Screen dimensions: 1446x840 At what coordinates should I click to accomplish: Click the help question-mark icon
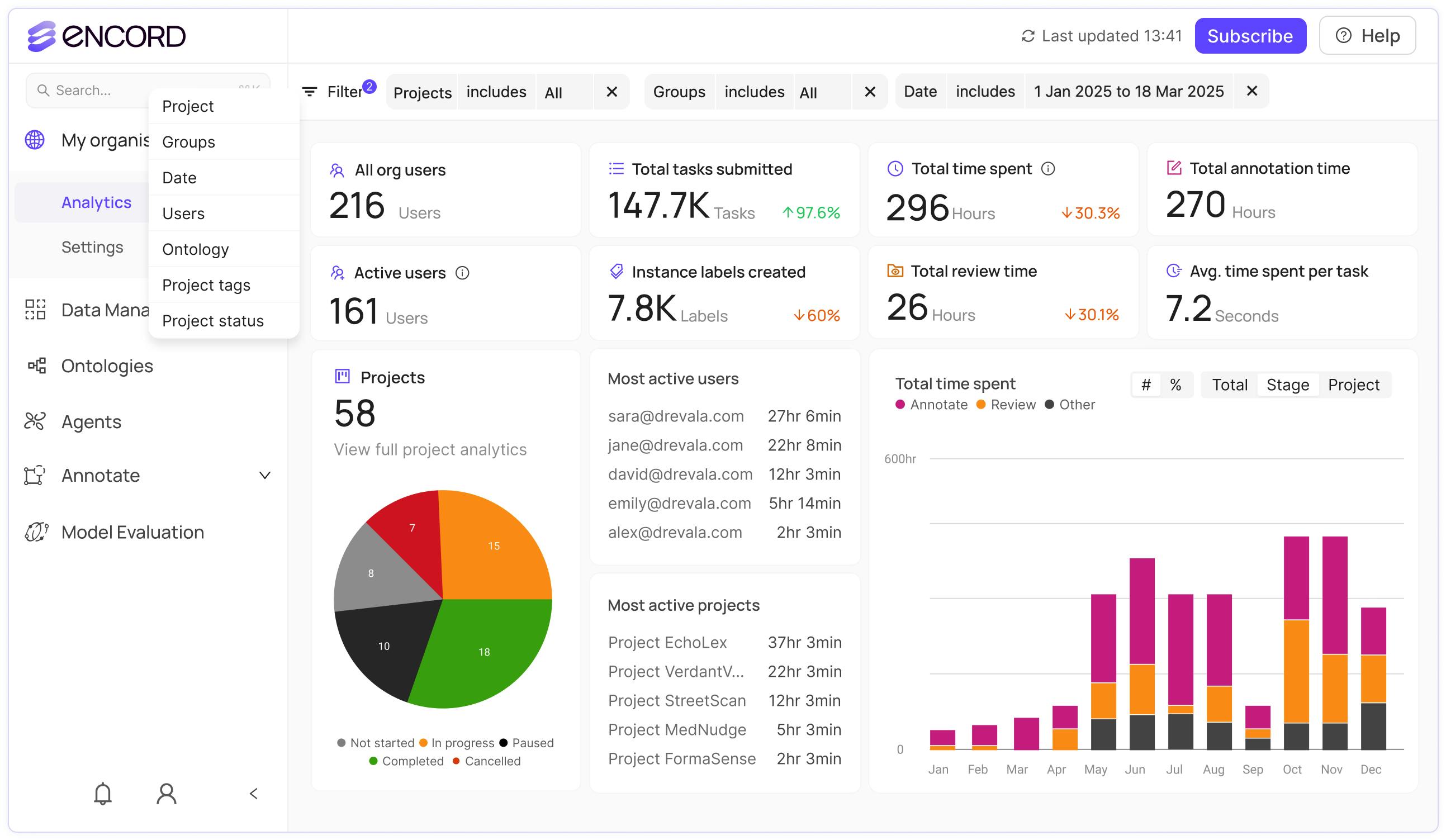(1343, 36)
